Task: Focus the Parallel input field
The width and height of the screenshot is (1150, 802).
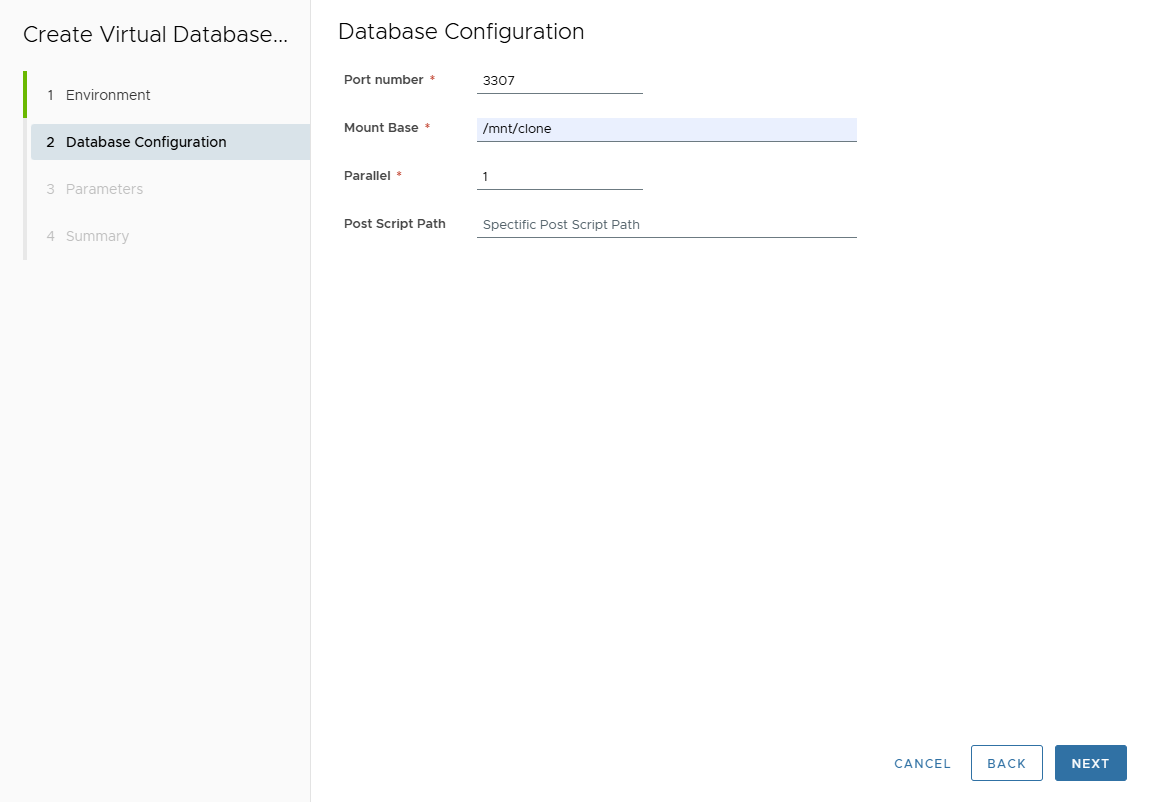Action: pos(558,177)
